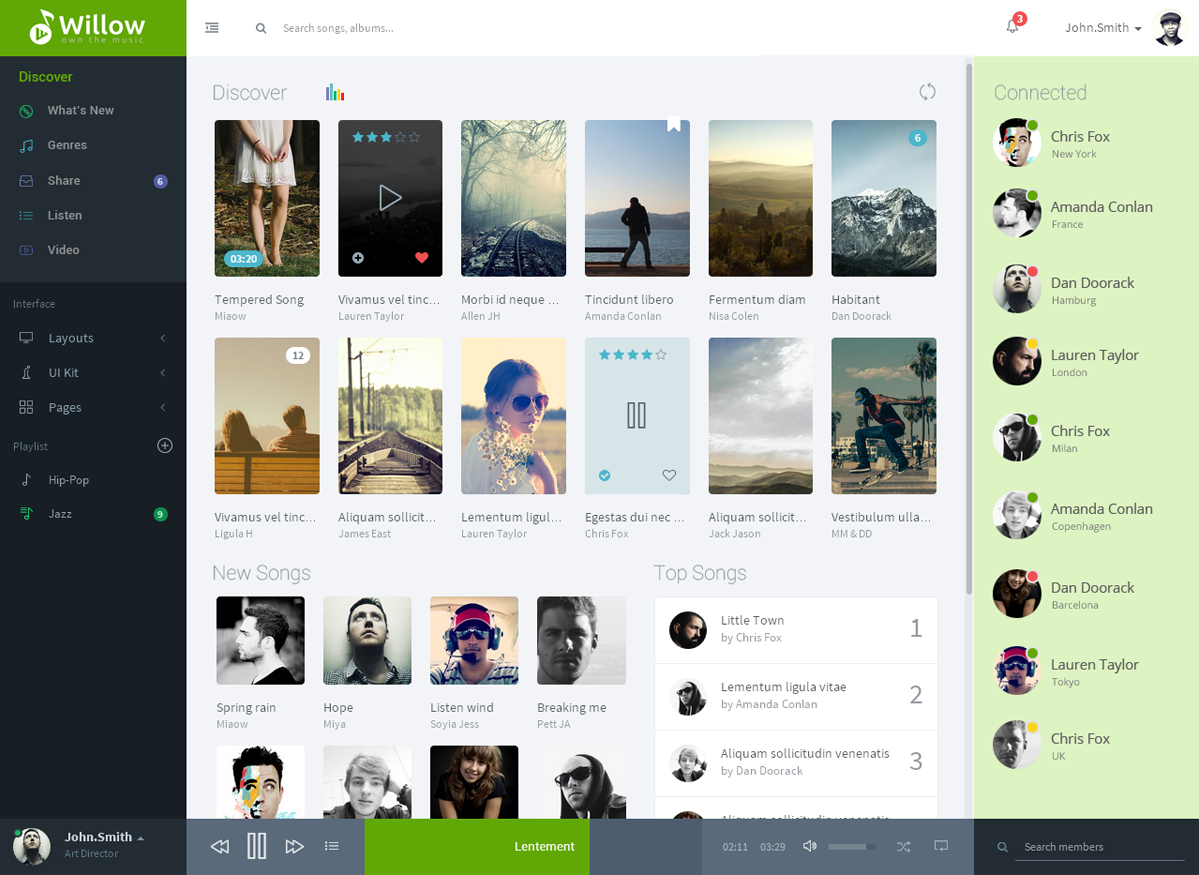This screenshot has height=875, width=1199.
Task: Click the hamburger menu toggle icon
Action: [x=212, y=28]
